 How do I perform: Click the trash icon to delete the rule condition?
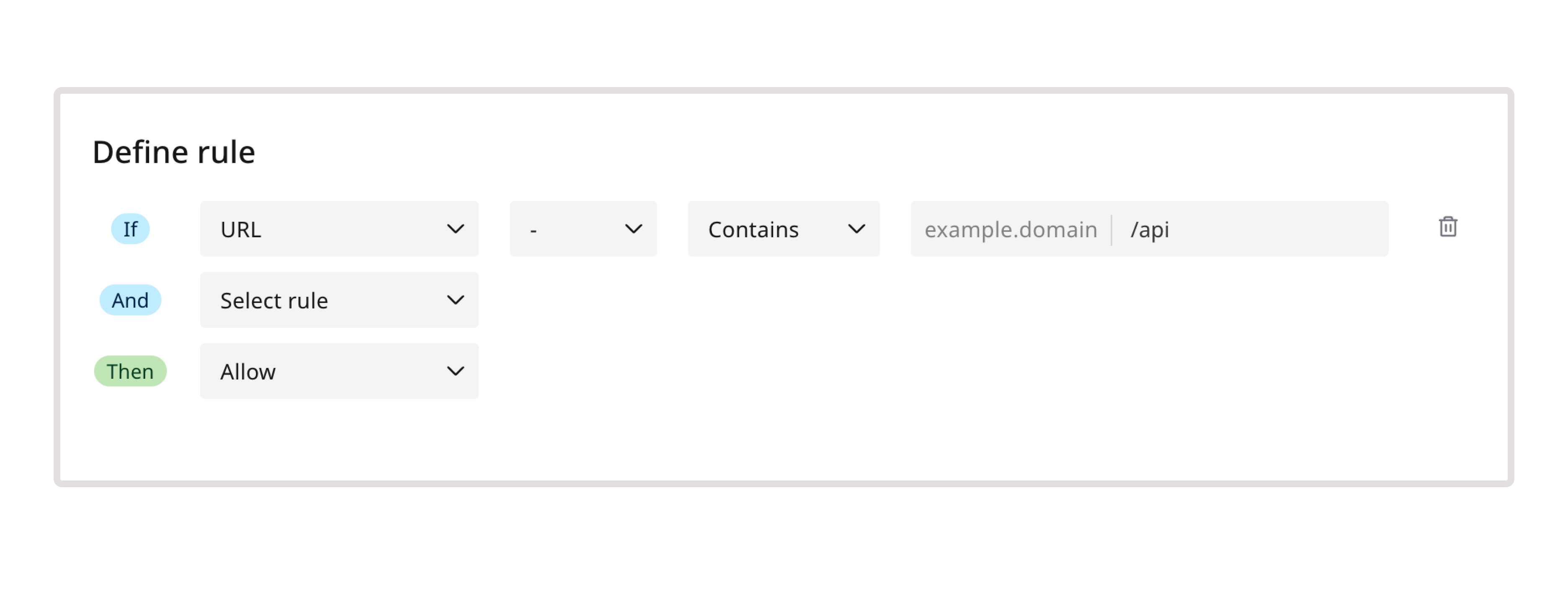click(x=1449, y=227)
